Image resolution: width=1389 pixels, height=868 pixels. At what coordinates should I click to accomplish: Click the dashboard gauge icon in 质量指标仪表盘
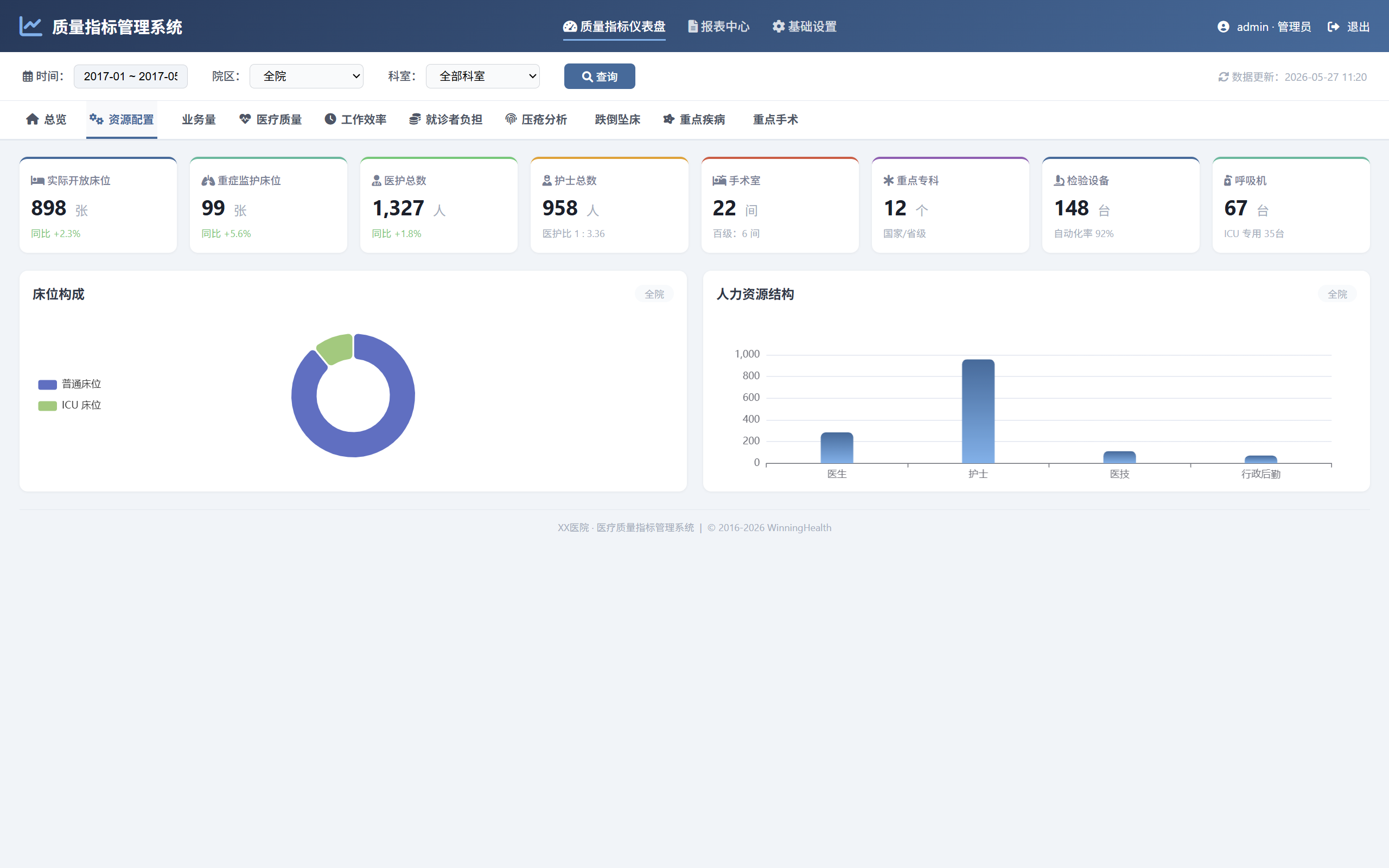[x=569, y=27]
